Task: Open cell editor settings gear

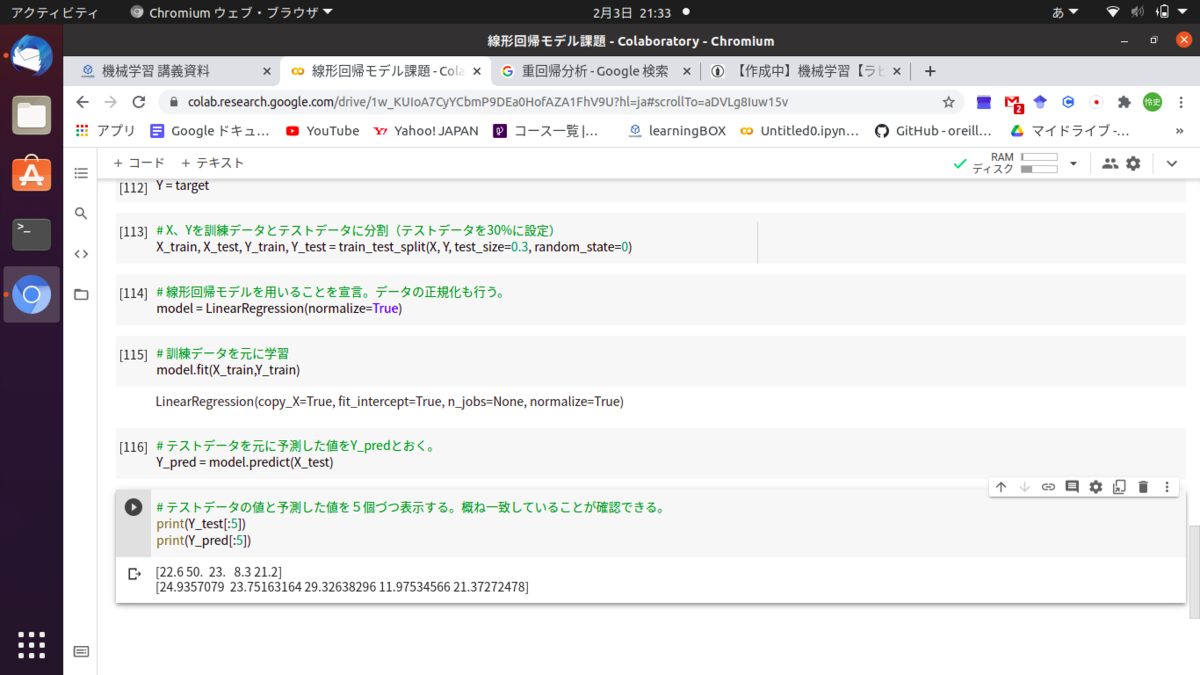Action: 1096,487
